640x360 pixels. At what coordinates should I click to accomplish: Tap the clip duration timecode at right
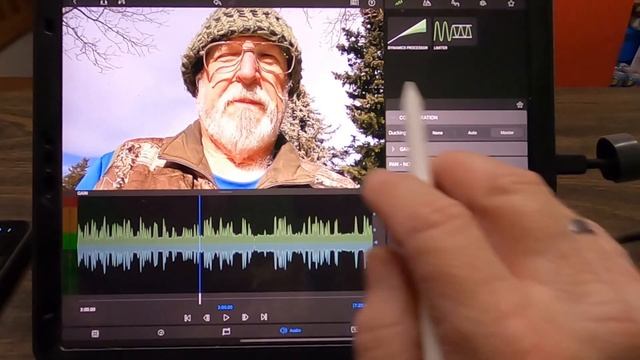click(358, 305)
